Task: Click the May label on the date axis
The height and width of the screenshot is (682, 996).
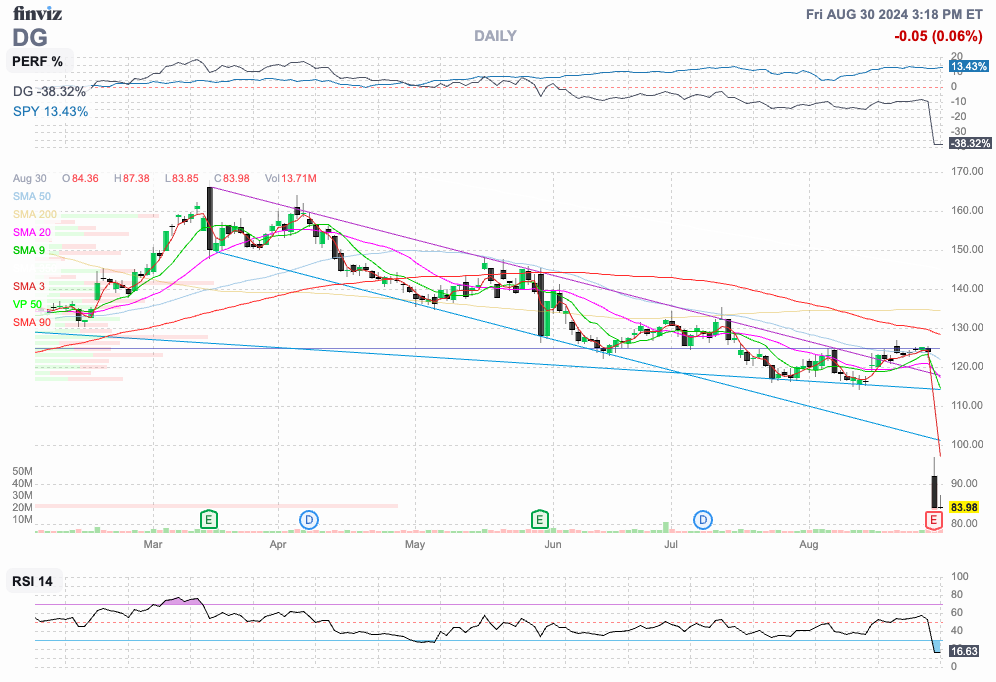Action: (x=415, y=544)
